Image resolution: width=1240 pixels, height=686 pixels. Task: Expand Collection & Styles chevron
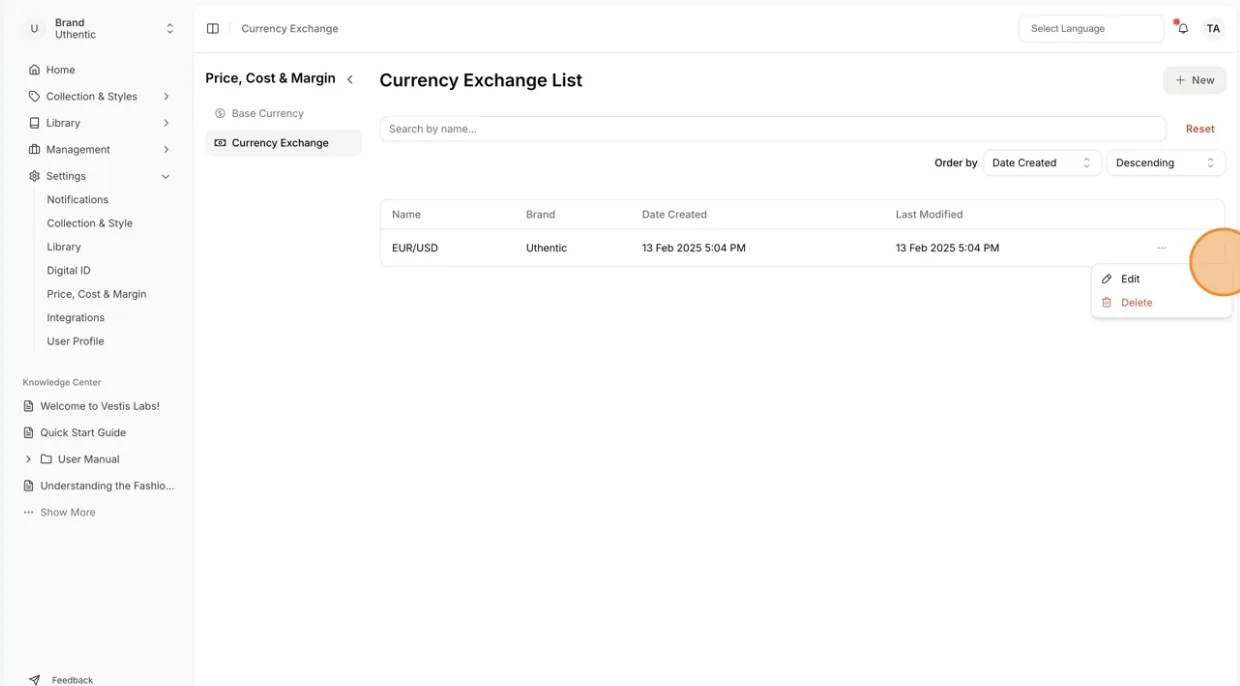coord(166,97)
